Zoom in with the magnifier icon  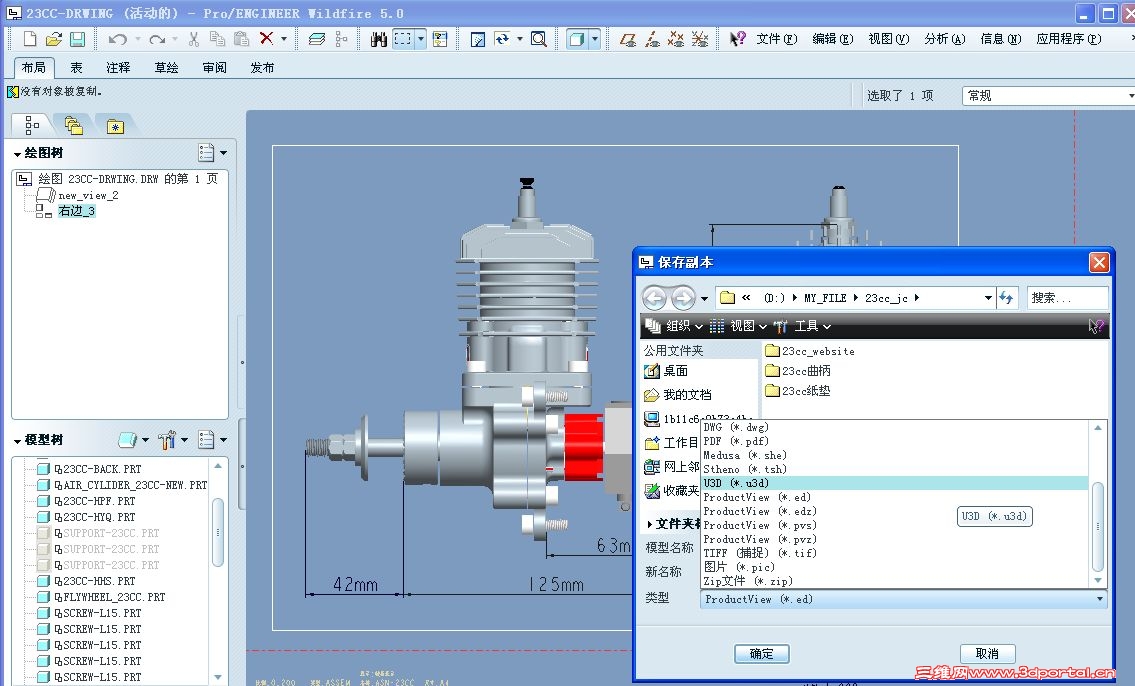point(539,39)
